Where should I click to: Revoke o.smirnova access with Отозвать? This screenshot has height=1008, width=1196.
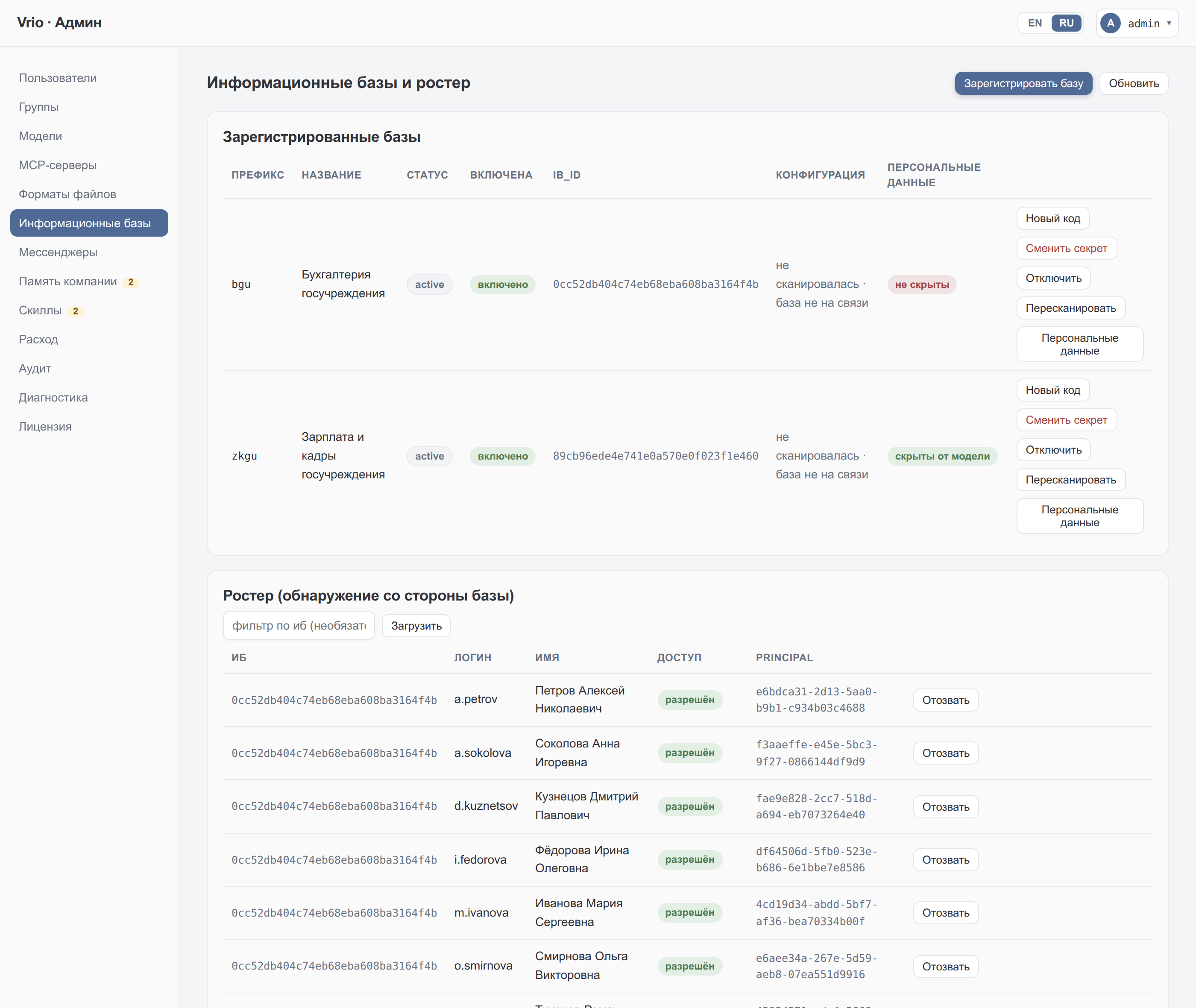pyautogui.click(x=946, y=967)
